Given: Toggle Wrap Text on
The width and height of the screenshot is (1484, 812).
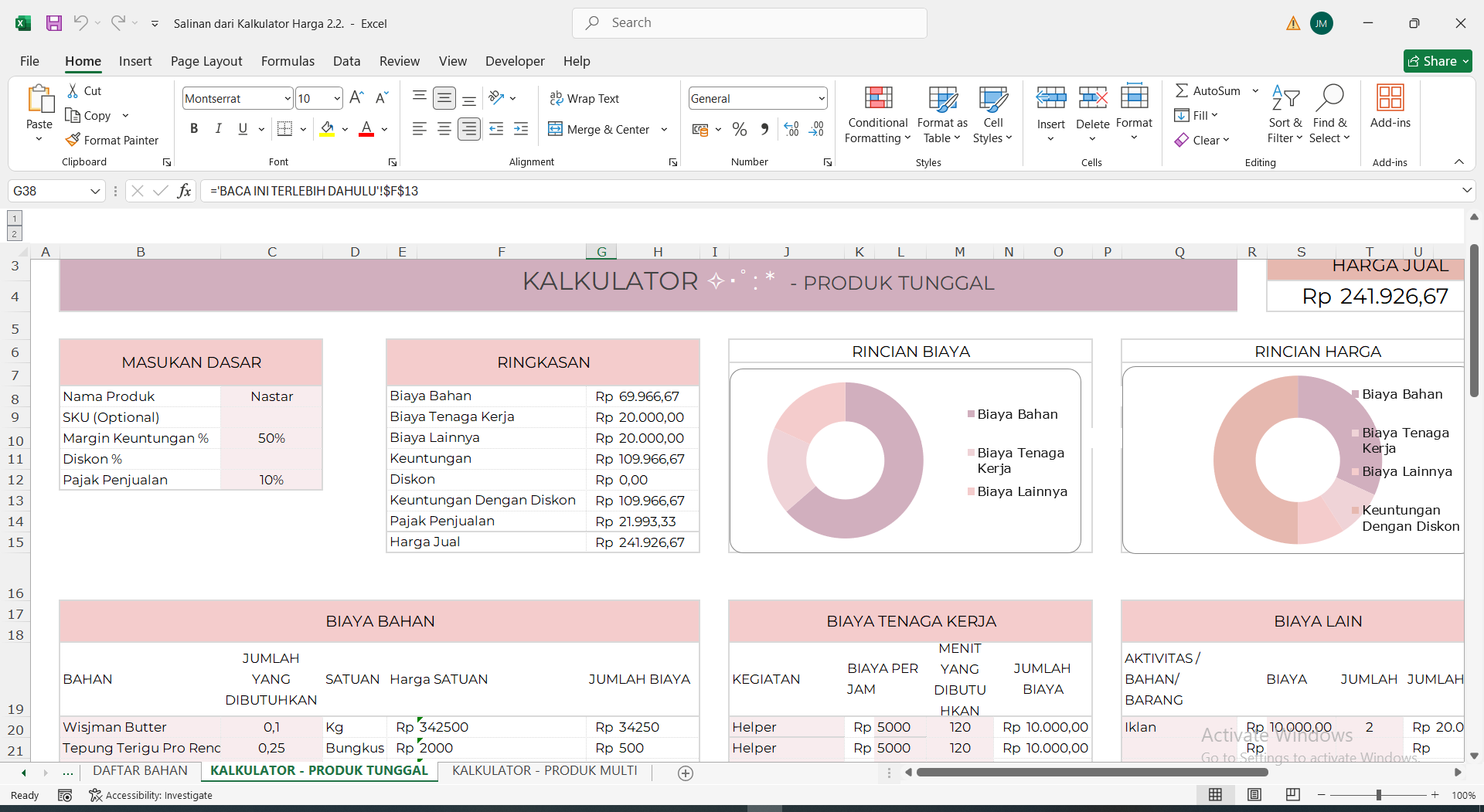Looking at the screenshot, I should 584,98.
